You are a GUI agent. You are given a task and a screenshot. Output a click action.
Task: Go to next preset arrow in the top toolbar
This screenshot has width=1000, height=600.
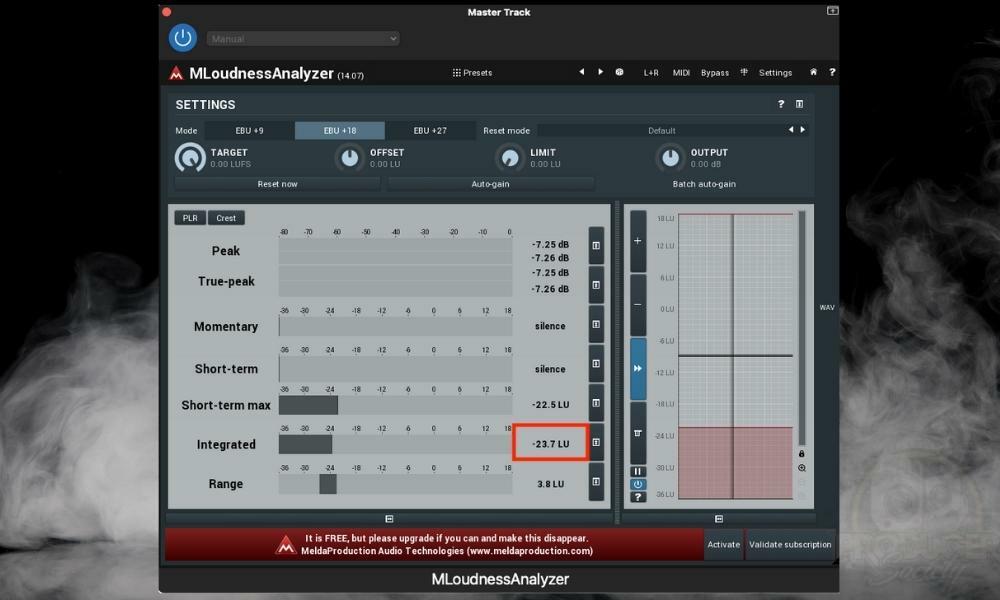coord(600,72)
